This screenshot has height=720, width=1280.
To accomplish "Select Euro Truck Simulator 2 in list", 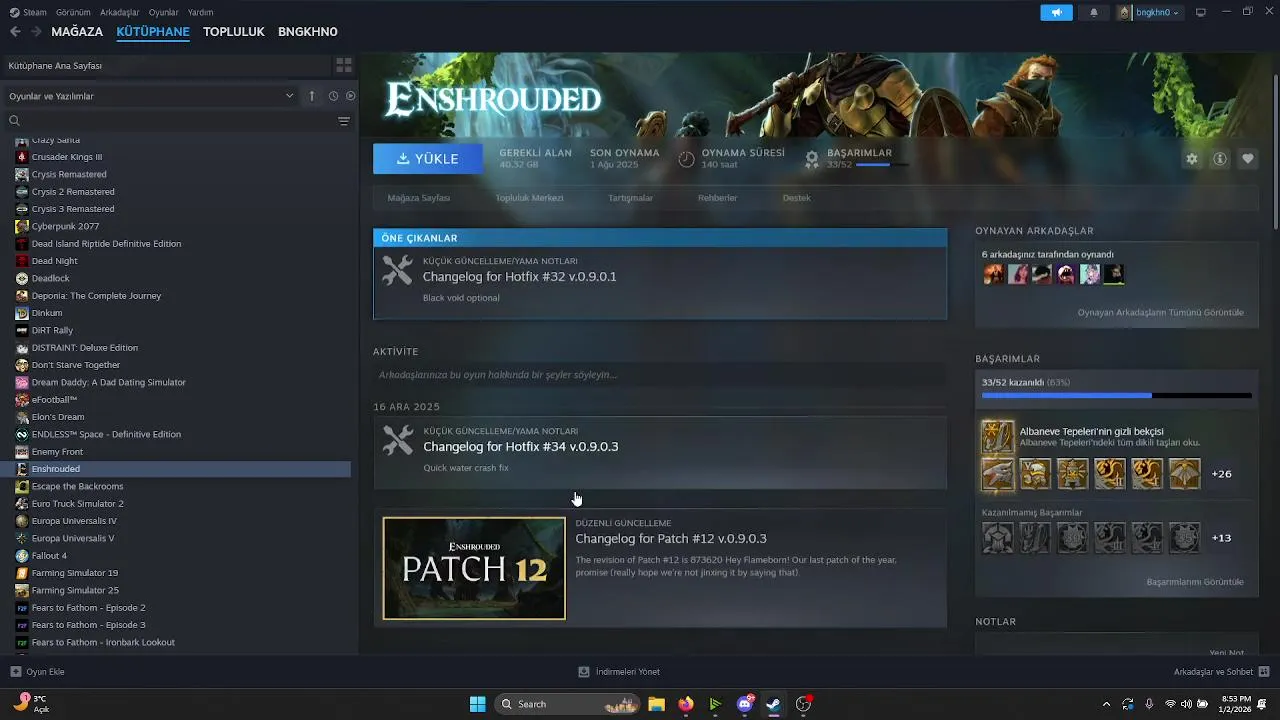I will 78,503.
